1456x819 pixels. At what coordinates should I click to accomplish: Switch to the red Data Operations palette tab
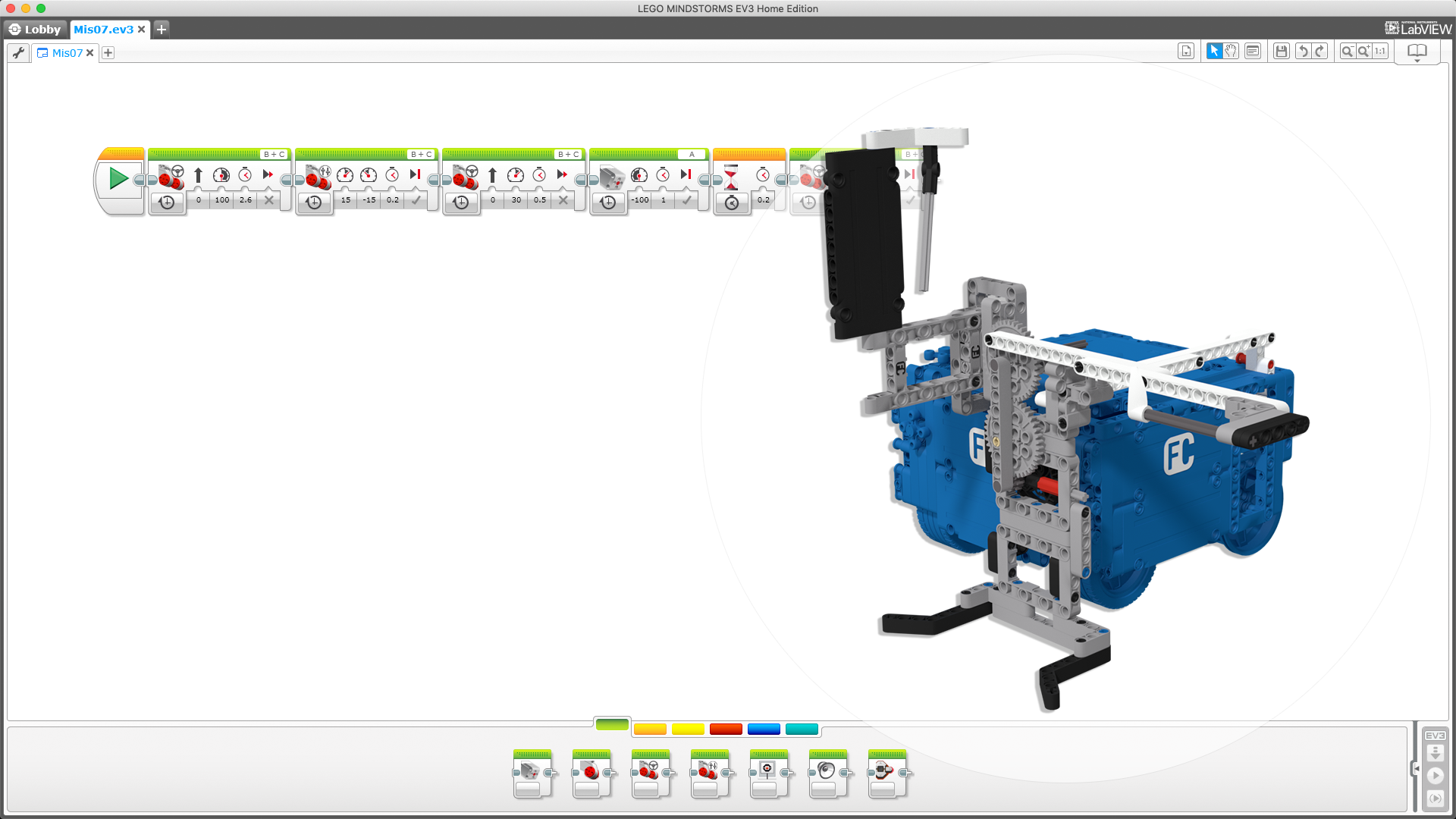click(726, 729)
